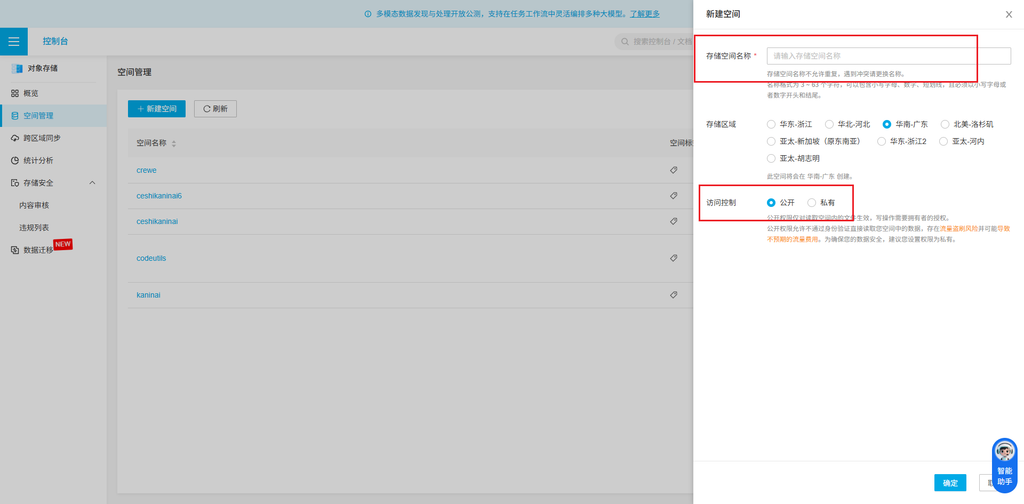Click the 概览 grid icon
The height and width of the screenshot is (504, 1024).
click(15, 93)
